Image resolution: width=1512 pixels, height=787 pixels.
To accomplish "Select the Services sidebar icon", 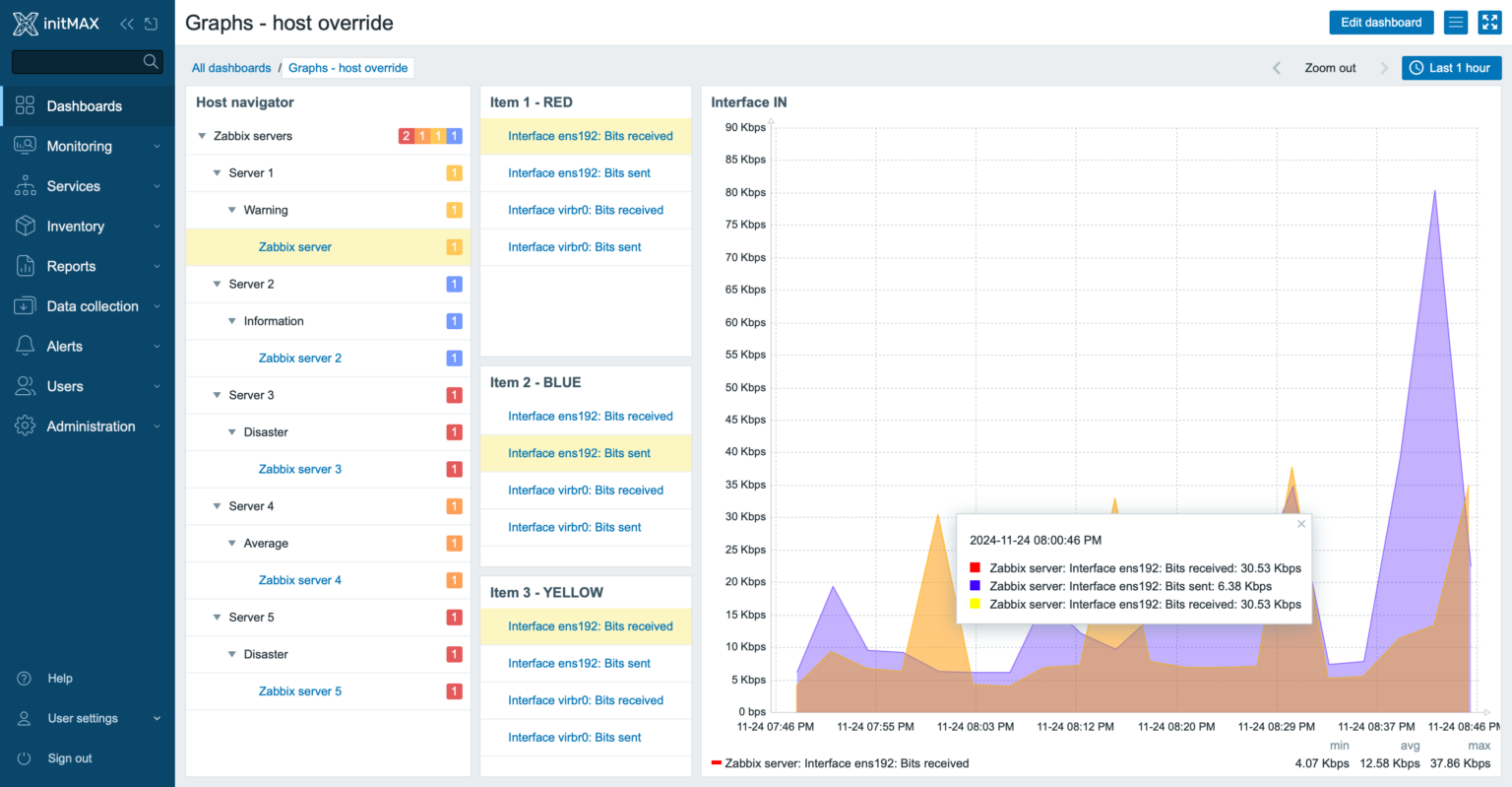I will point(24,185).
